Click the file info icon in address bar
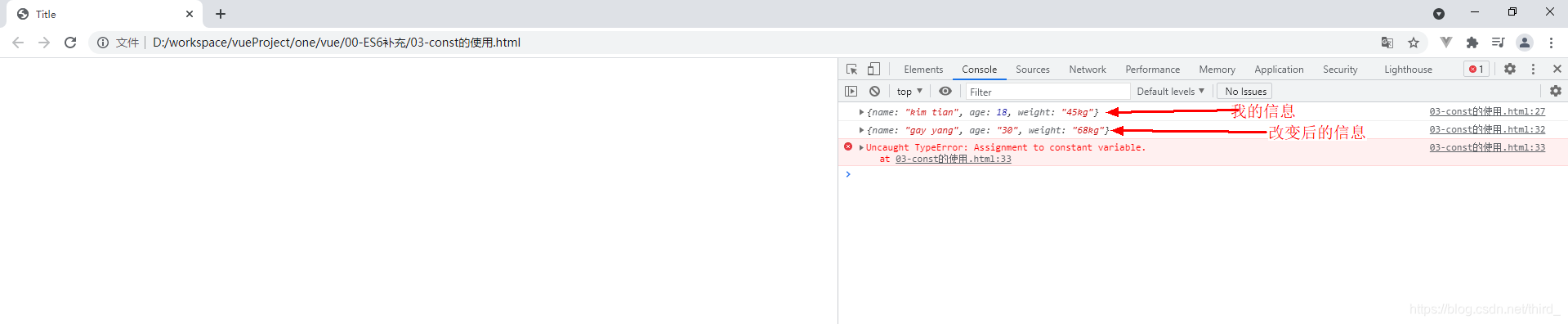 click(x=103, y=43)
